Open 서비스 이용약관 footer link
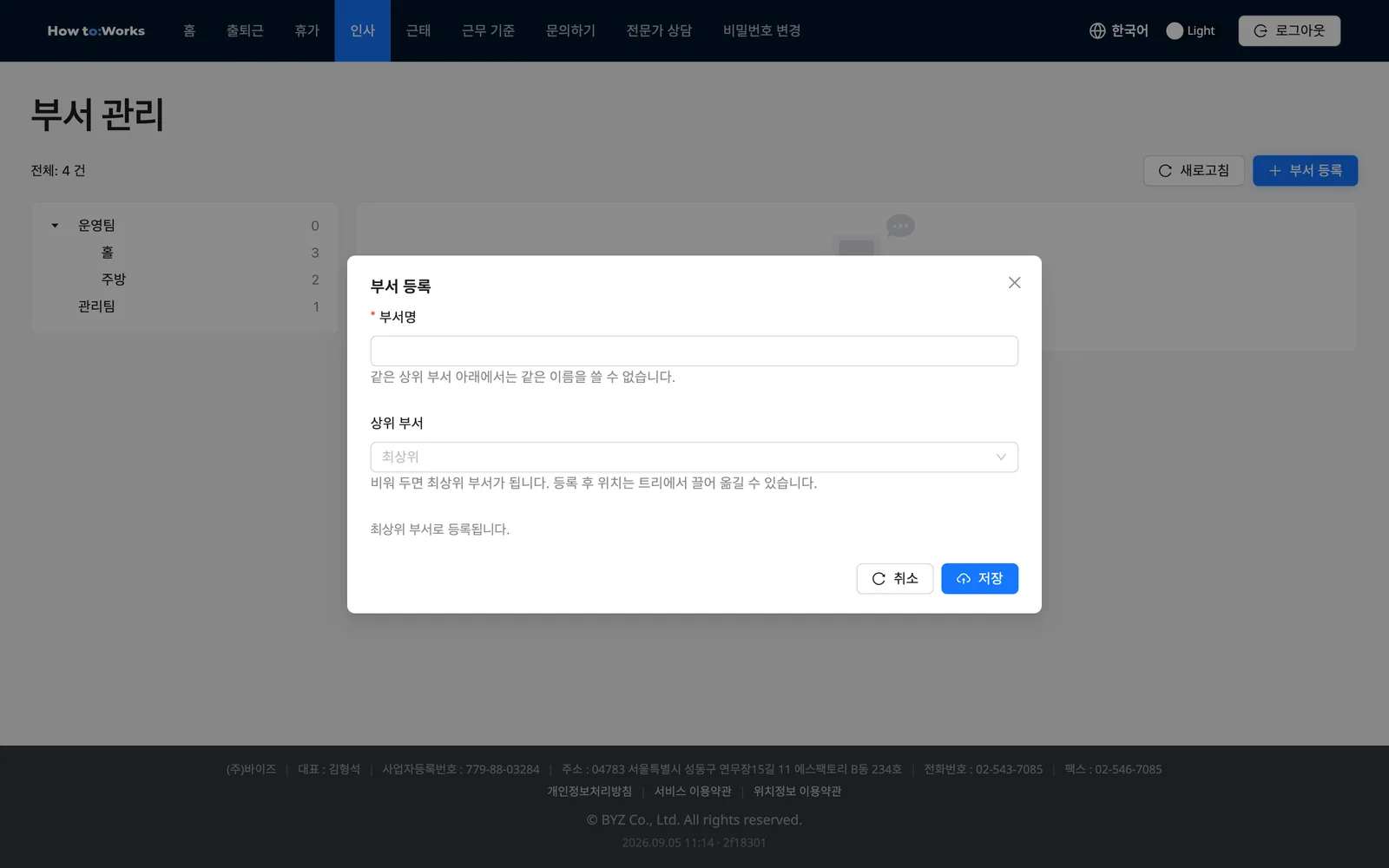The image size is (1389, 868). [693, 792]
